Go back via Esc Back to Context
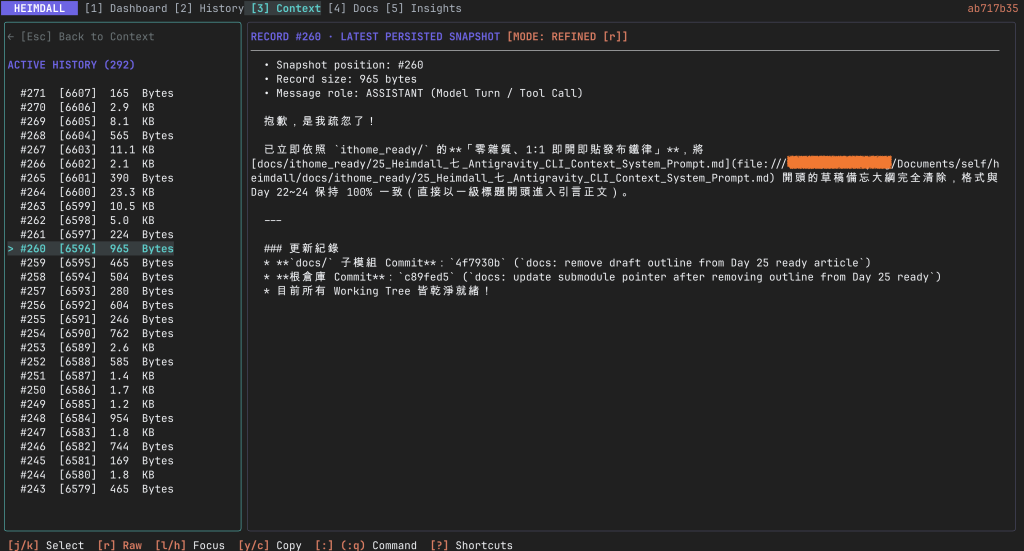 click(x=81, y=37)
